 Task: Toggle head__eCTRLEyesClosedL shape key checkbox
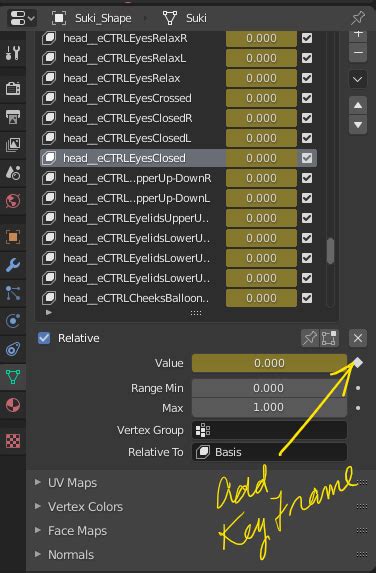point(307,138)
